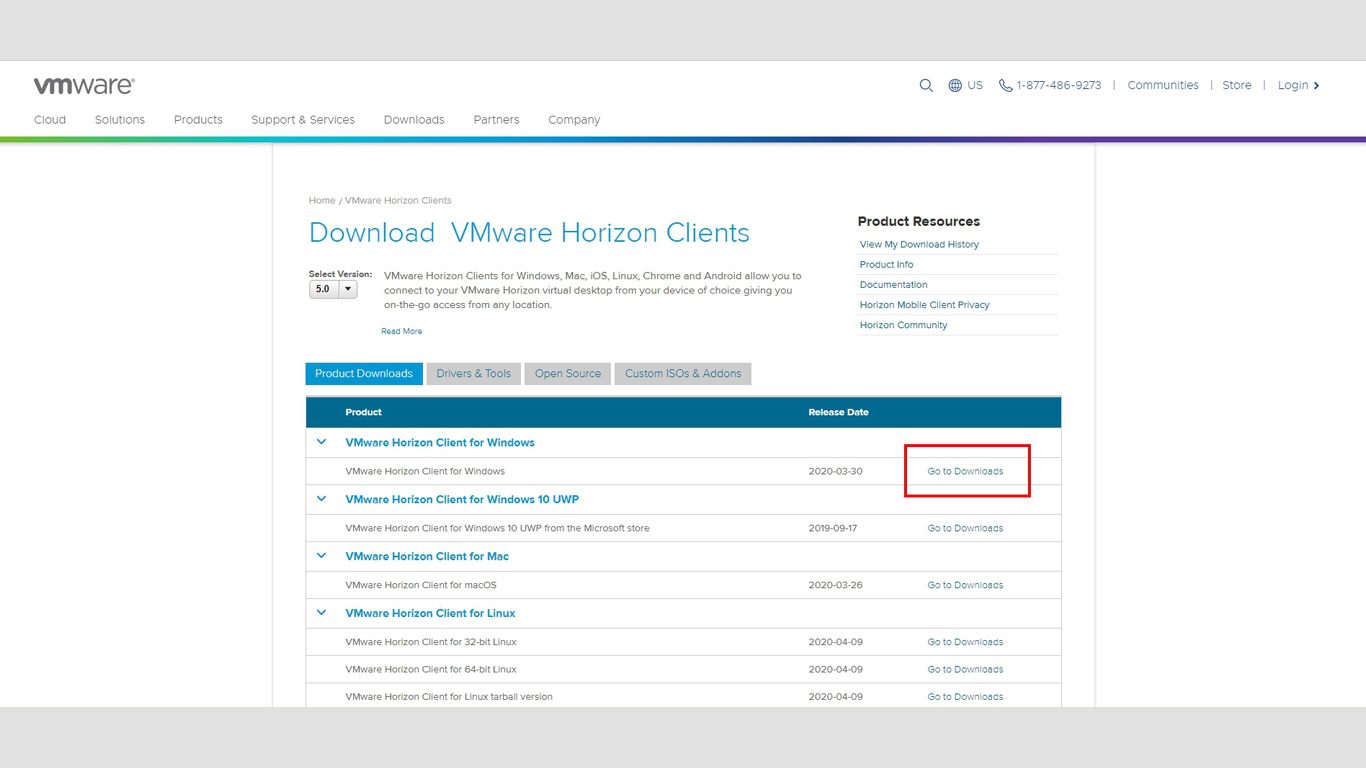Screen dimensions: 1366x768
Task: Collapse the Horizon Client for Windows chevron
Action: pyautogui.click(x=322, y=442)
